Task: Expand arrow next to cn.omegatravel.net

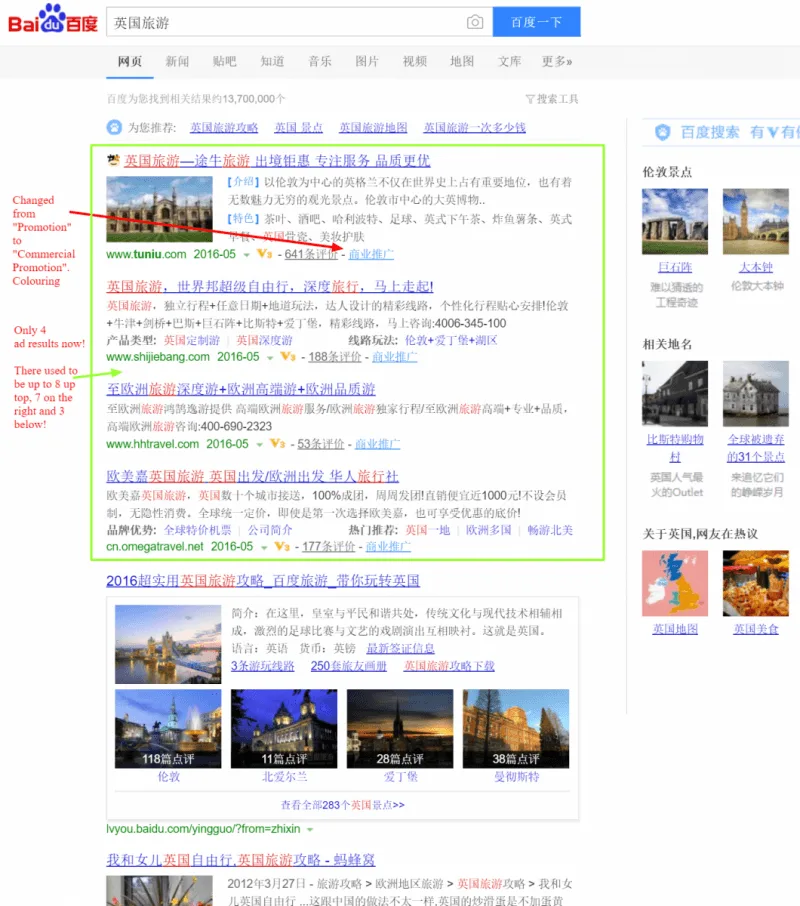Action: coord(264,548)
